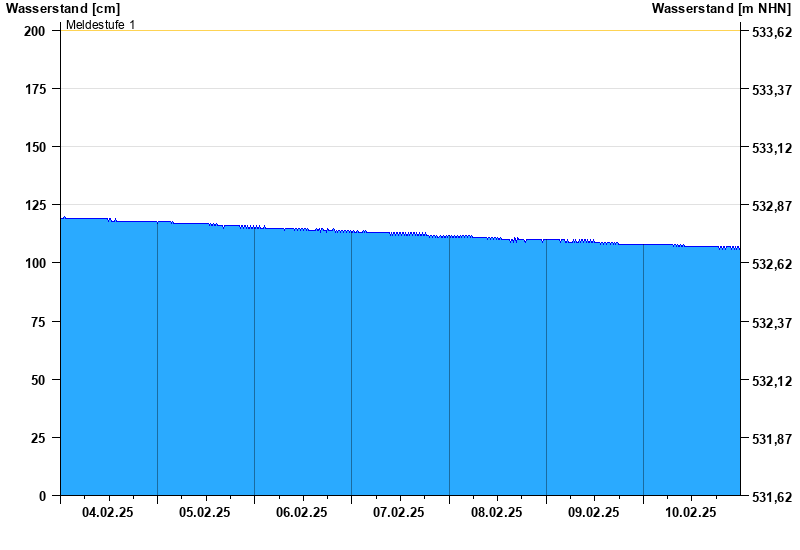Image resolution: width=800 pixels, height=550 pixels.
Task: Click the 'Meldestufe 1' threshold label
Action: pyautogui.click(x=100, y=24)
